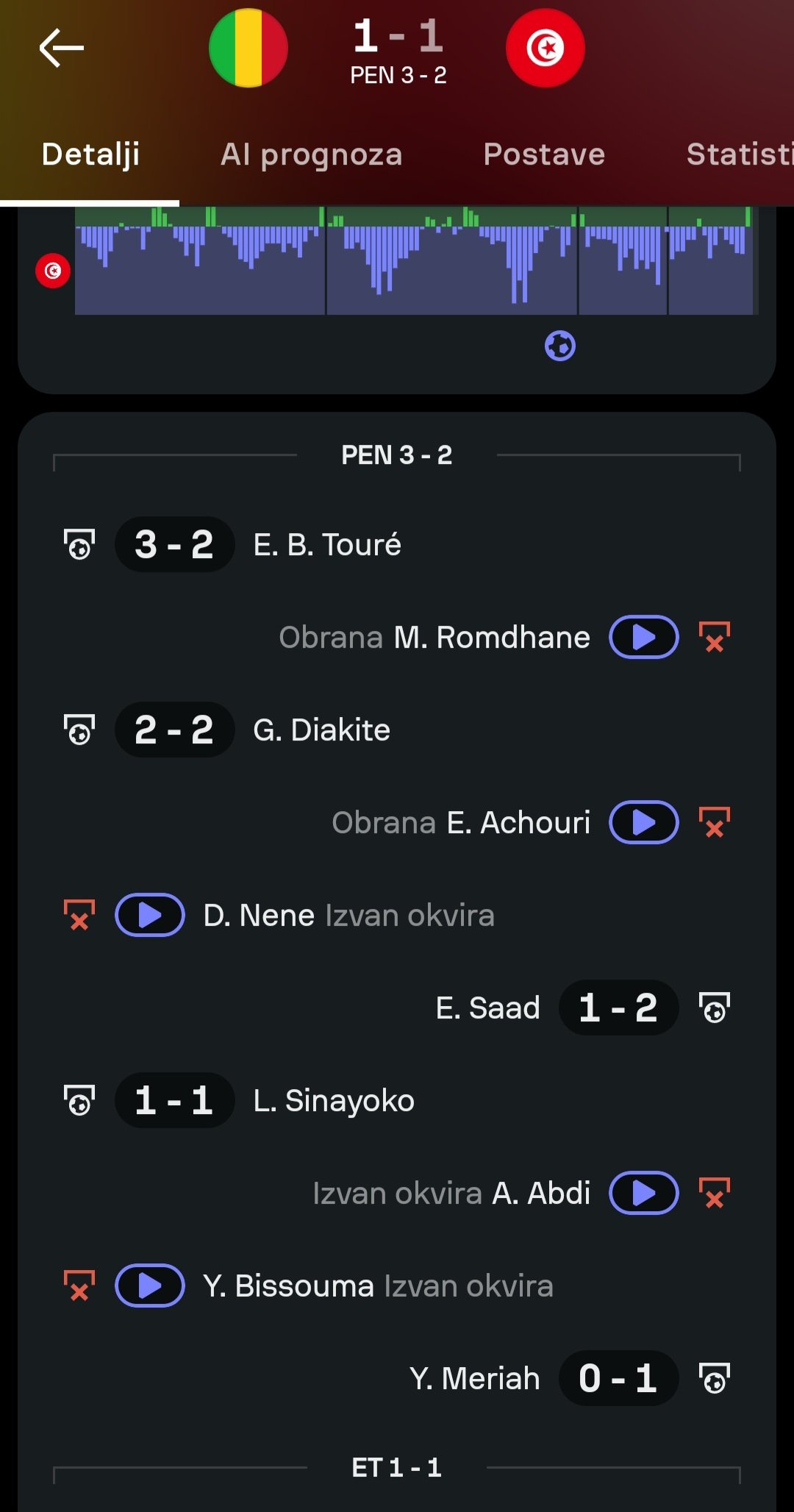Image resolution: width=794 pixels, height=1512 pixels.
Task: Tap Tunisia badge beside momentum graph
Action: tap(53, 271)
